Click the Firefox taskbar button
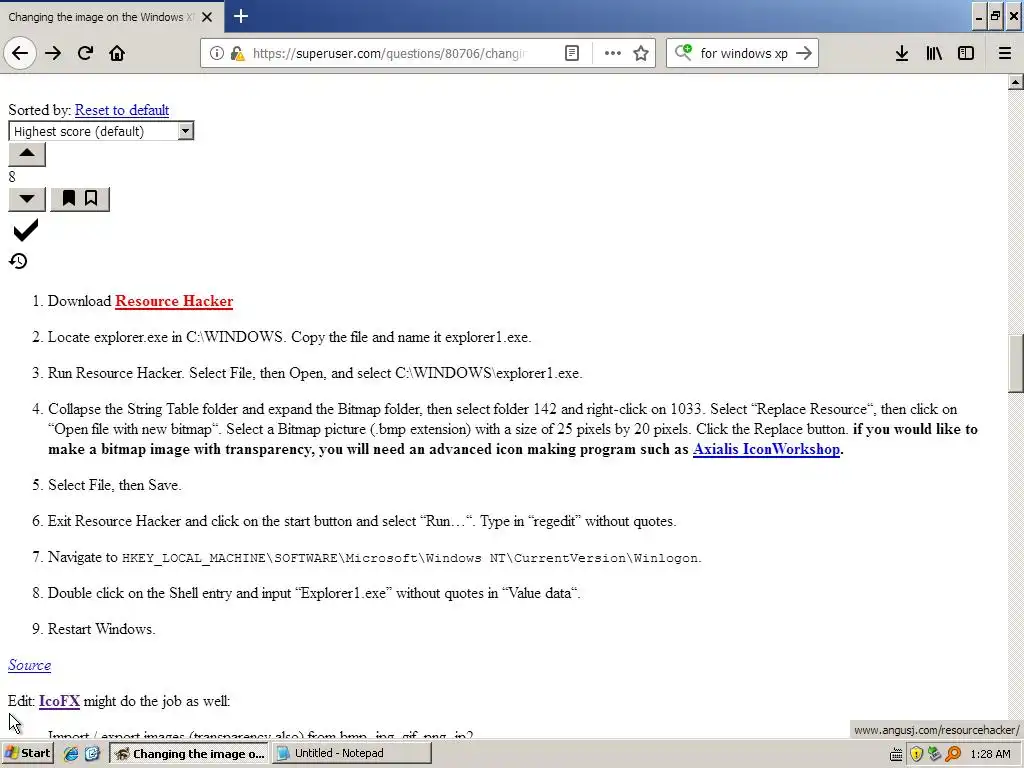 [189, 754]
